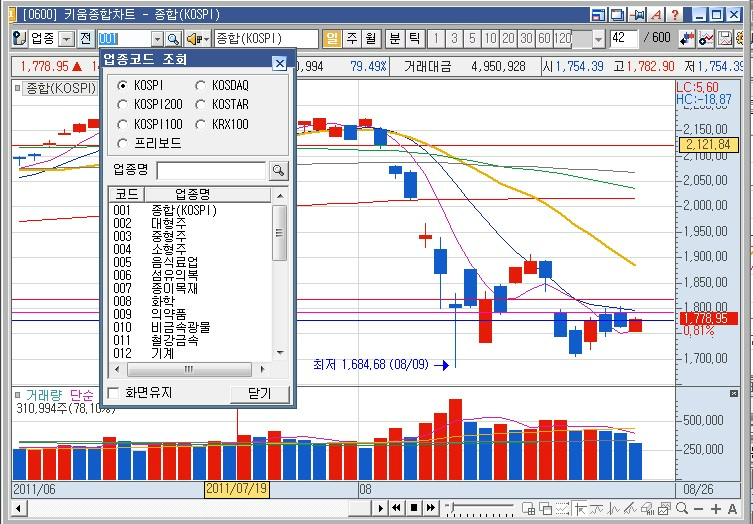Screen dimensions: 753x524
Task: Click the notepad icon beside the 업종 selector
Action: point(19,39)
